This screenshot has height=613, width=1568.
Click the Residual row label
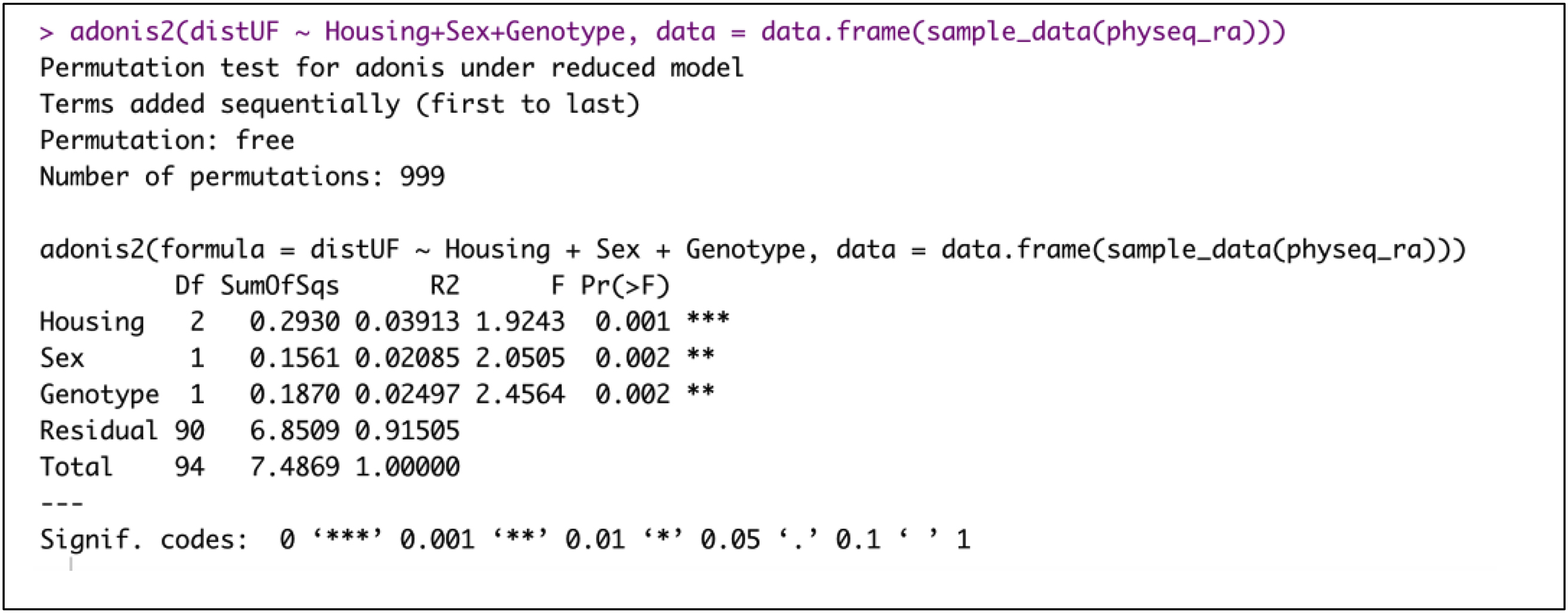coord(99,431)
